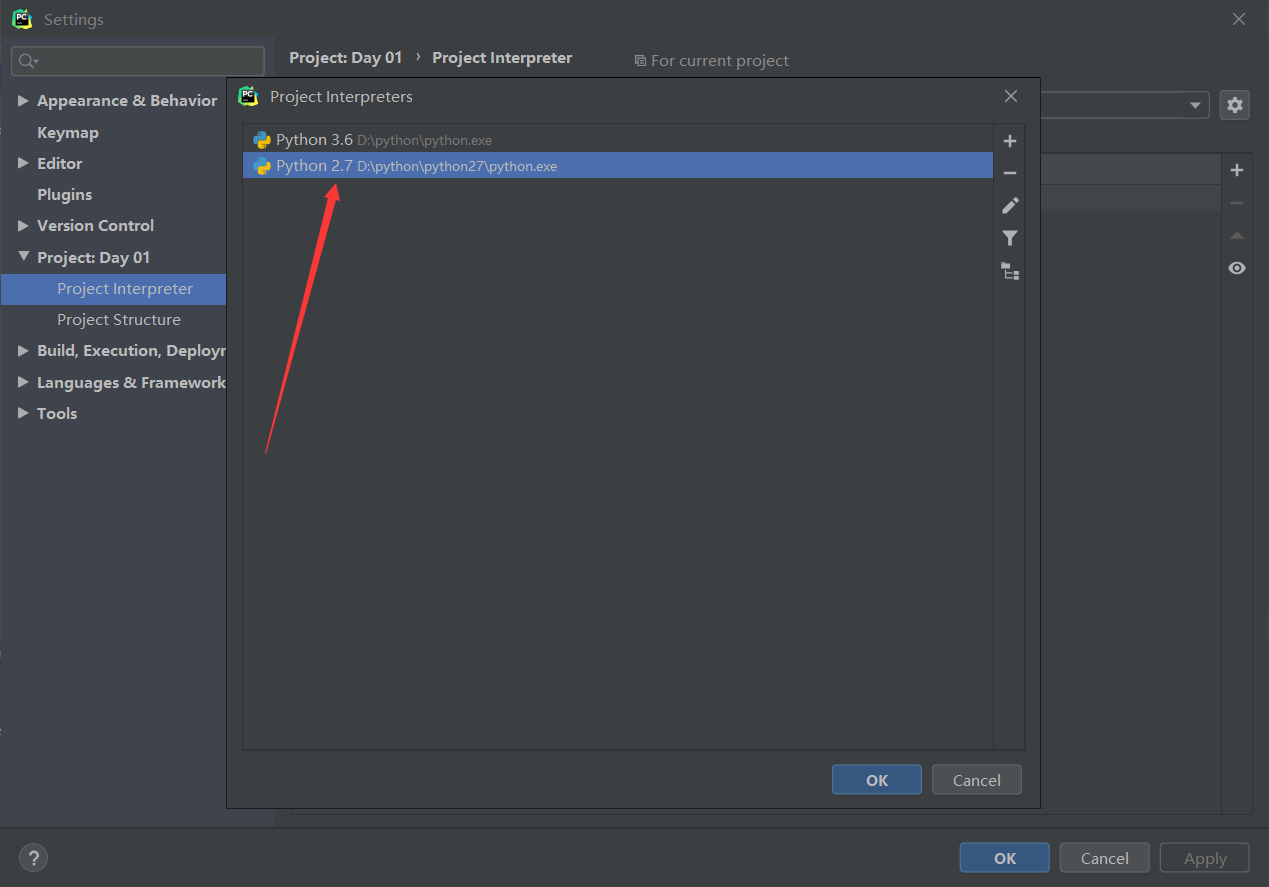Edit the selected interpreter with pencil icon
This screenshot has height=887, width=1269.
click(x=1010, y=205)
